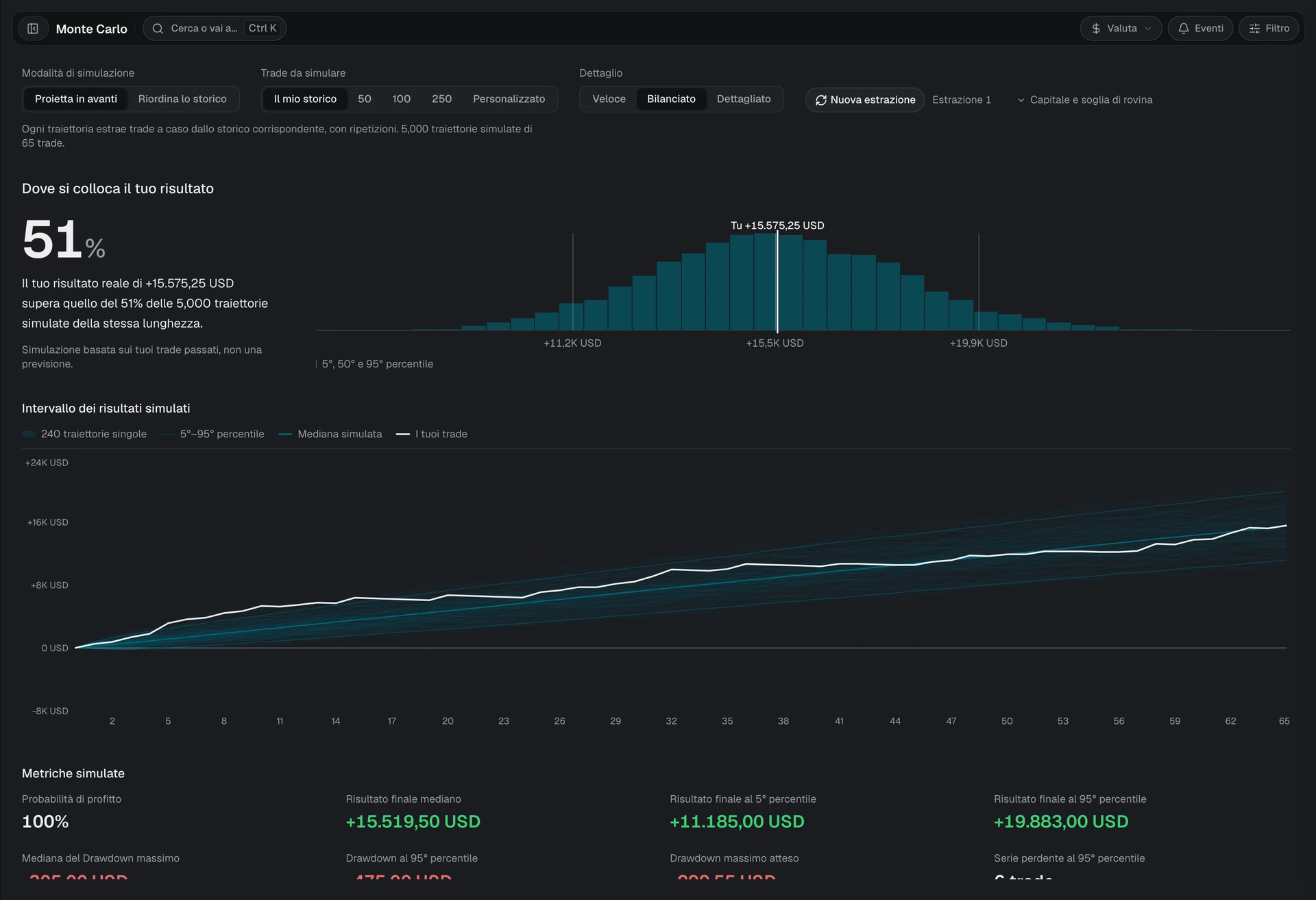The width and height of the screenshot is (1316, 900).
Task: Open the Valuta dropdown
Action: (x=1121, y=29)
